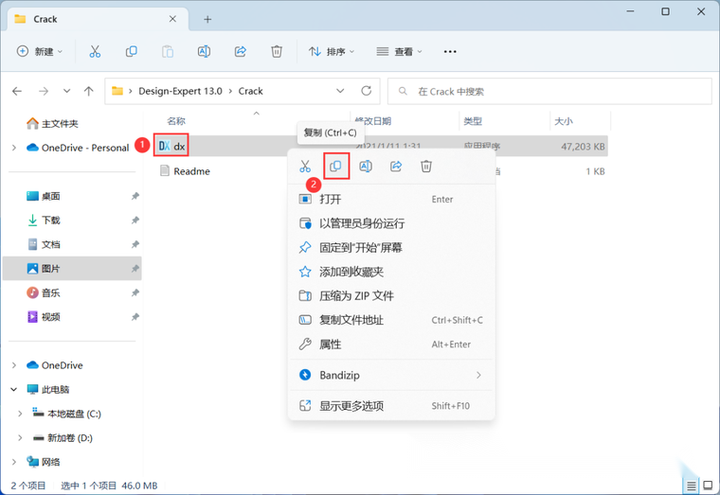This screenshot has width=720, height=495.
Task: Close the Crack tab
Action: [173, 19]
